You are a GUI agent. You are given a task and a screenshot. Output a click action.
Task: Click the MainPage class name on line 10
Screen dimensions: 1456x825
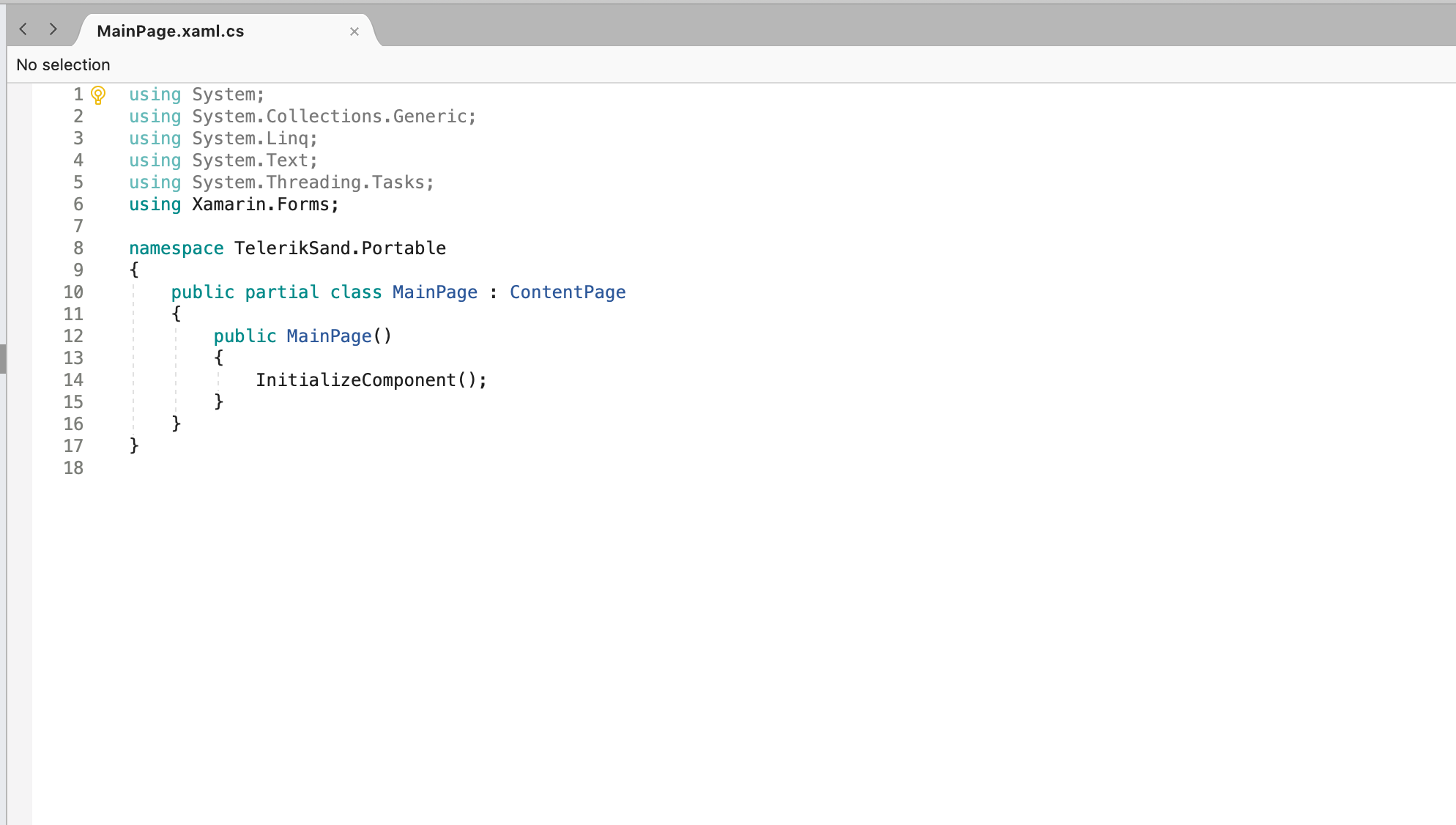[x=435, y=292]
